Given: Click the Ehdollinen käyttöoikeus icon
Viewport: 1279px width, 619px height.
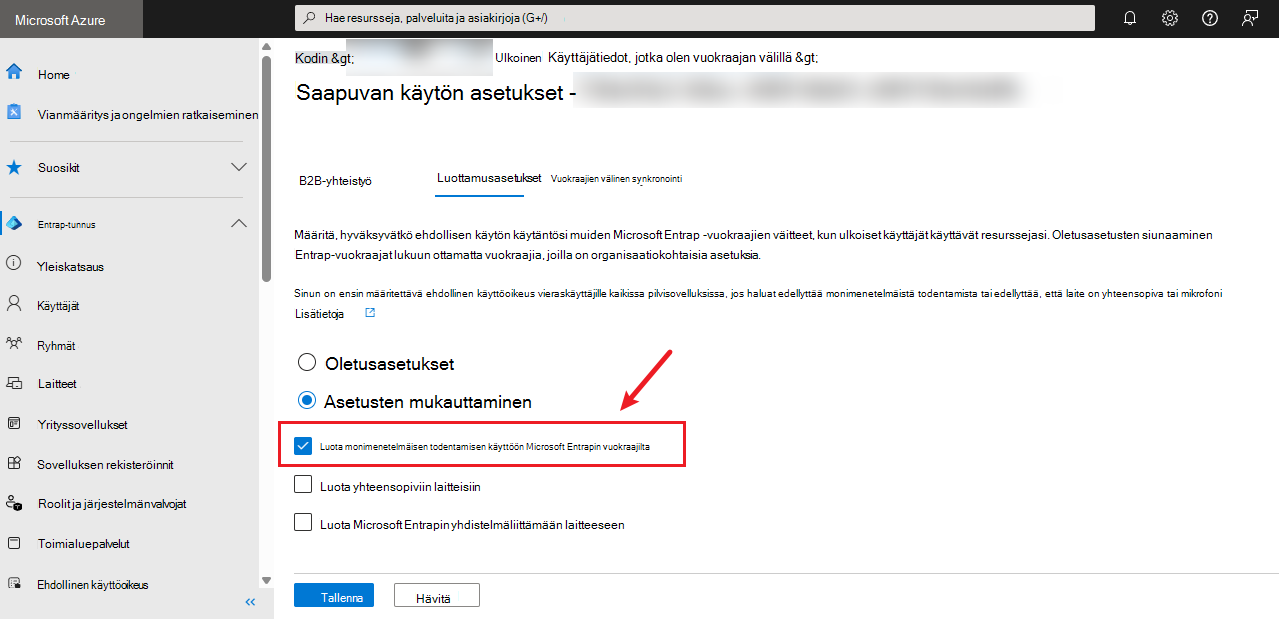Looking at the screenshot, I should click(14, 583).
